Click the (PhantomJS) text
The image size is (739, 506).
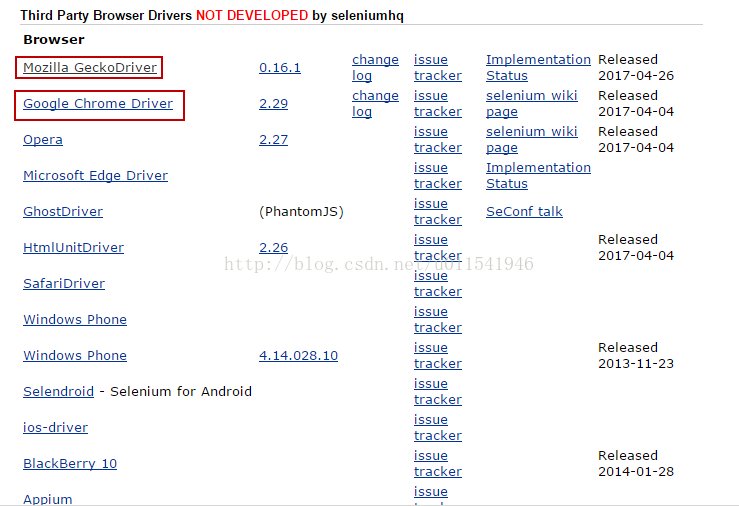click(x=301, y=212)
